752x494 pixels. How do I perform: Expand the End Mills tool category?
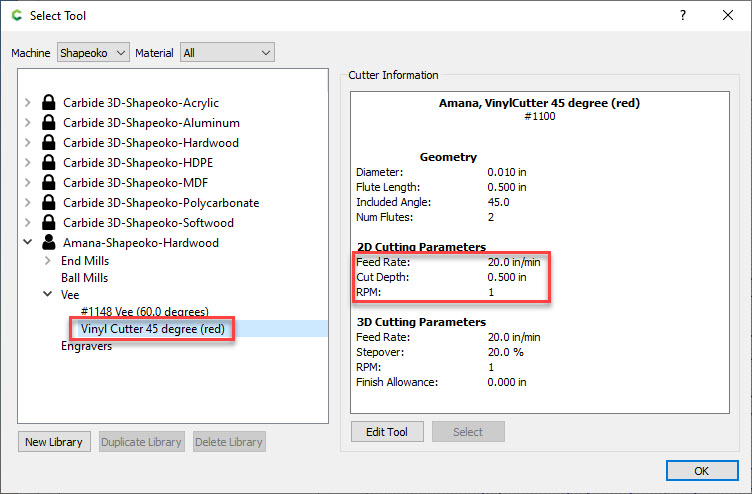point(47,260)
